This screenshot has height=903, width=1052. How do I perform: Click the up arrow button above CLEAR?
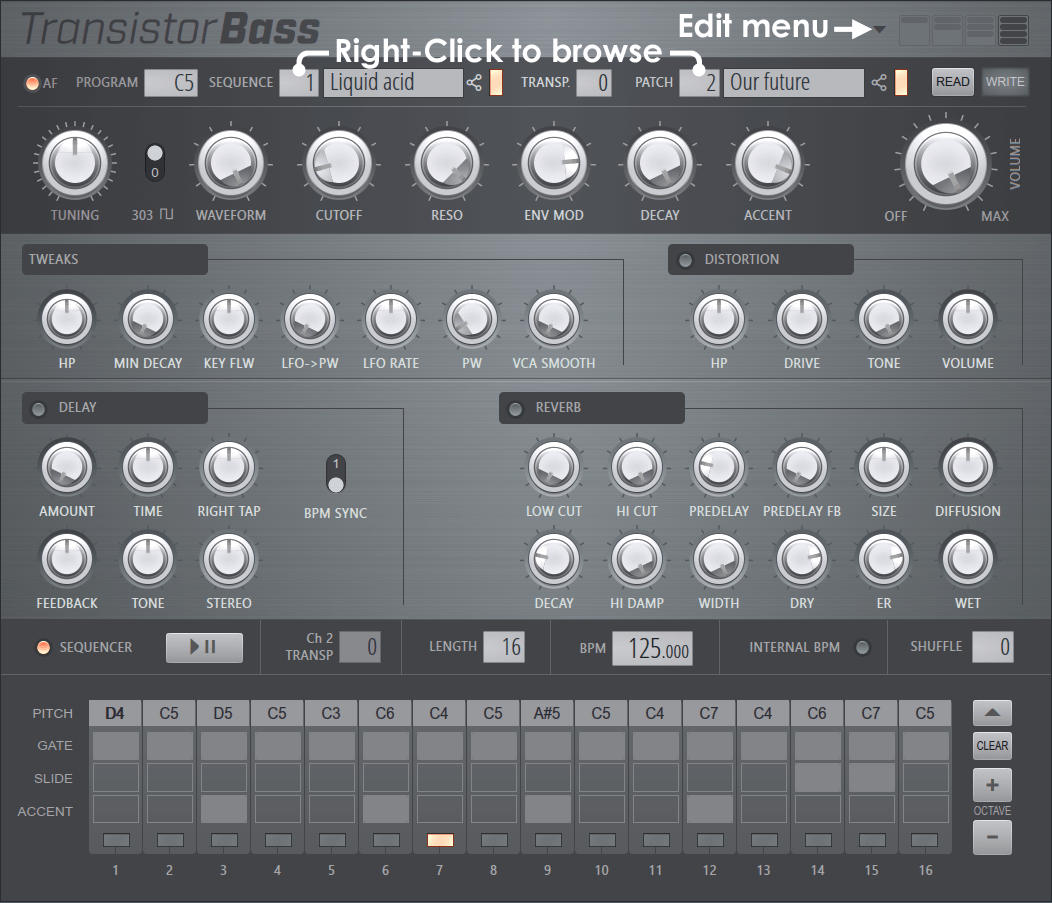pyautogui.click(x=992, y=713)
